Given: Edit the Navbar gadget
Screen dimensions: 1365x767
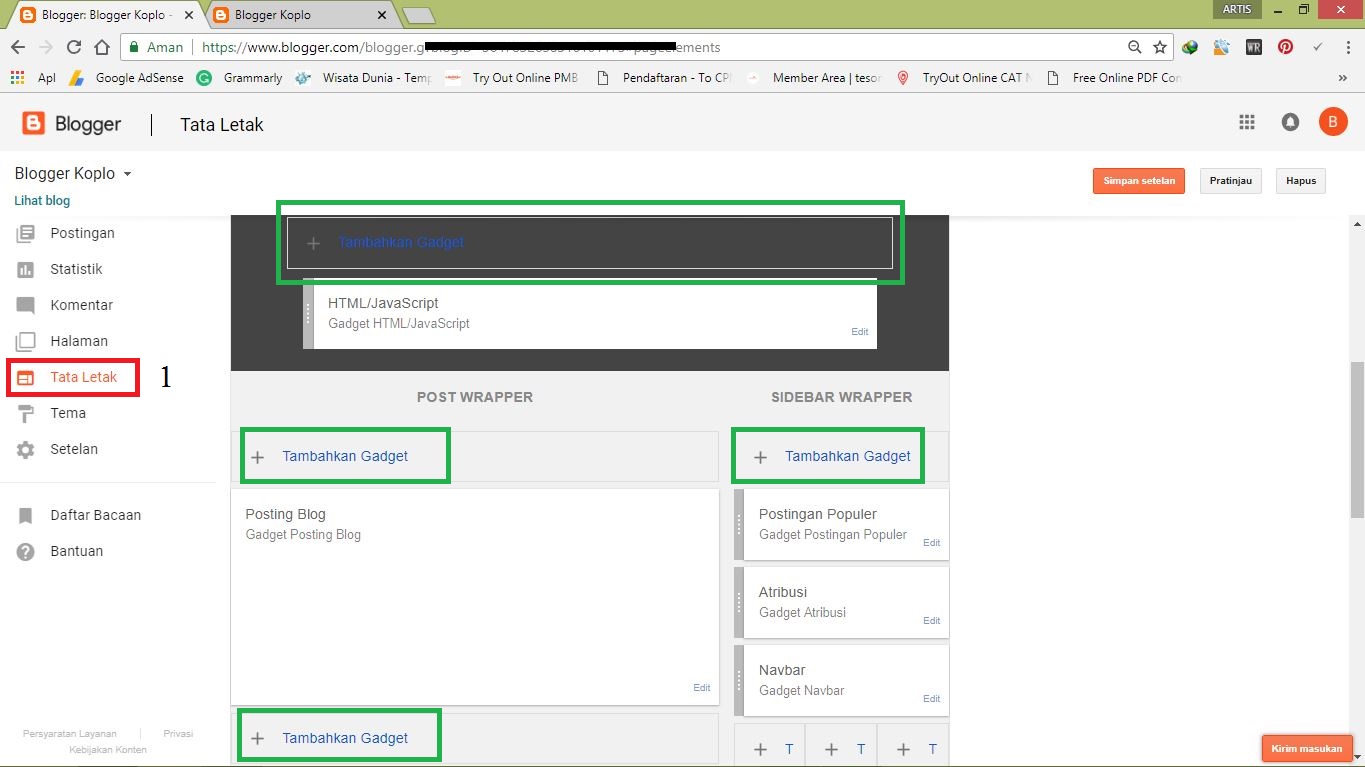Looking at the screenshot, I should (932, 699).
